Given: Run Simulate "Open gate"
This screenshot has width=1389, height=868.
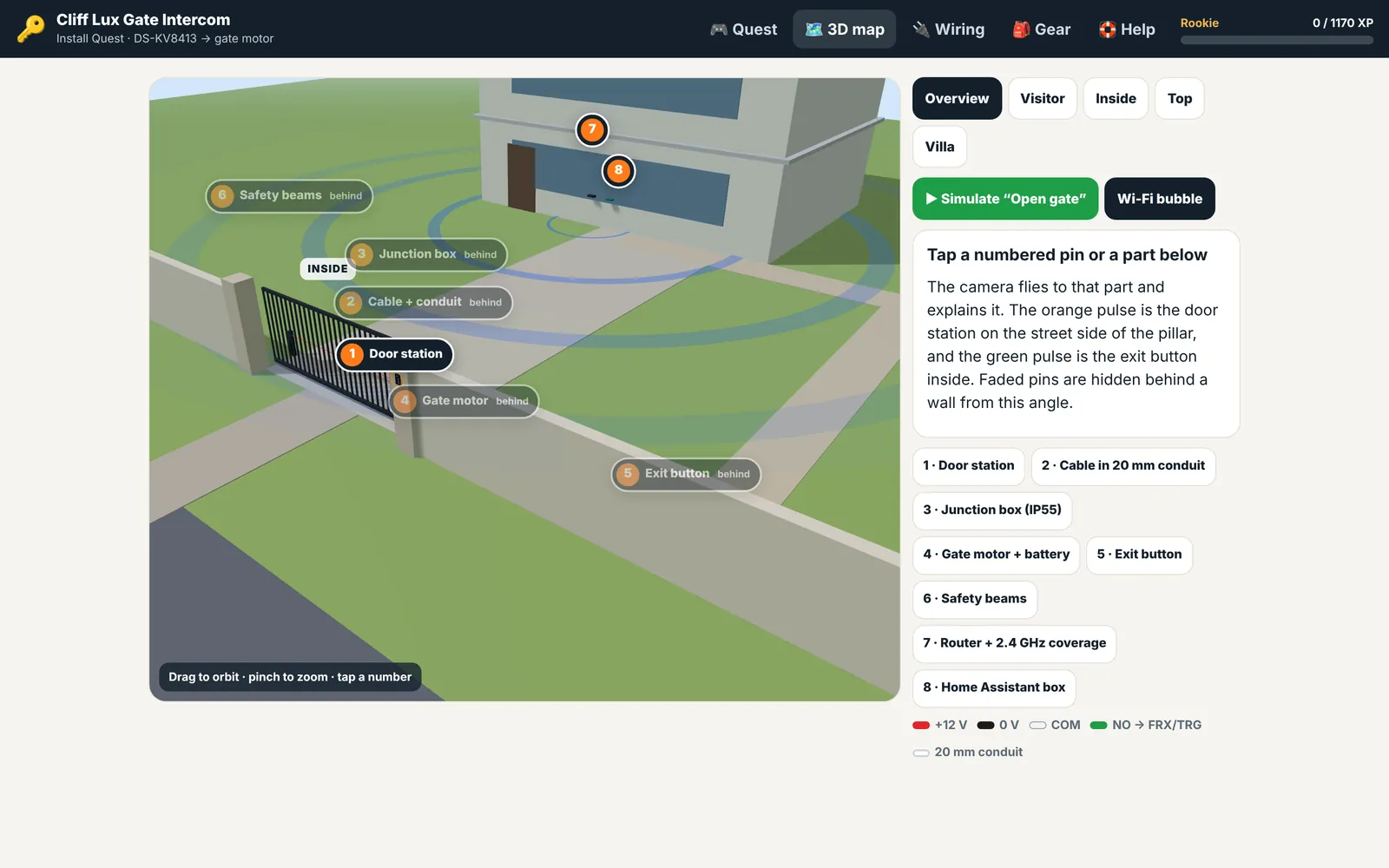Looking at the screenshot, I should click(1005, 199).
